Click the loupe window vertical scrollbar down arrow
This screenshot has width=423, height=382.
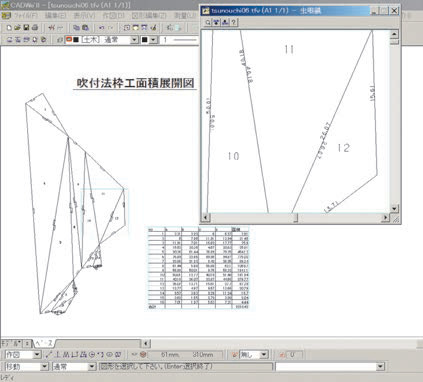pyautogui.click(x=394, y=209)
